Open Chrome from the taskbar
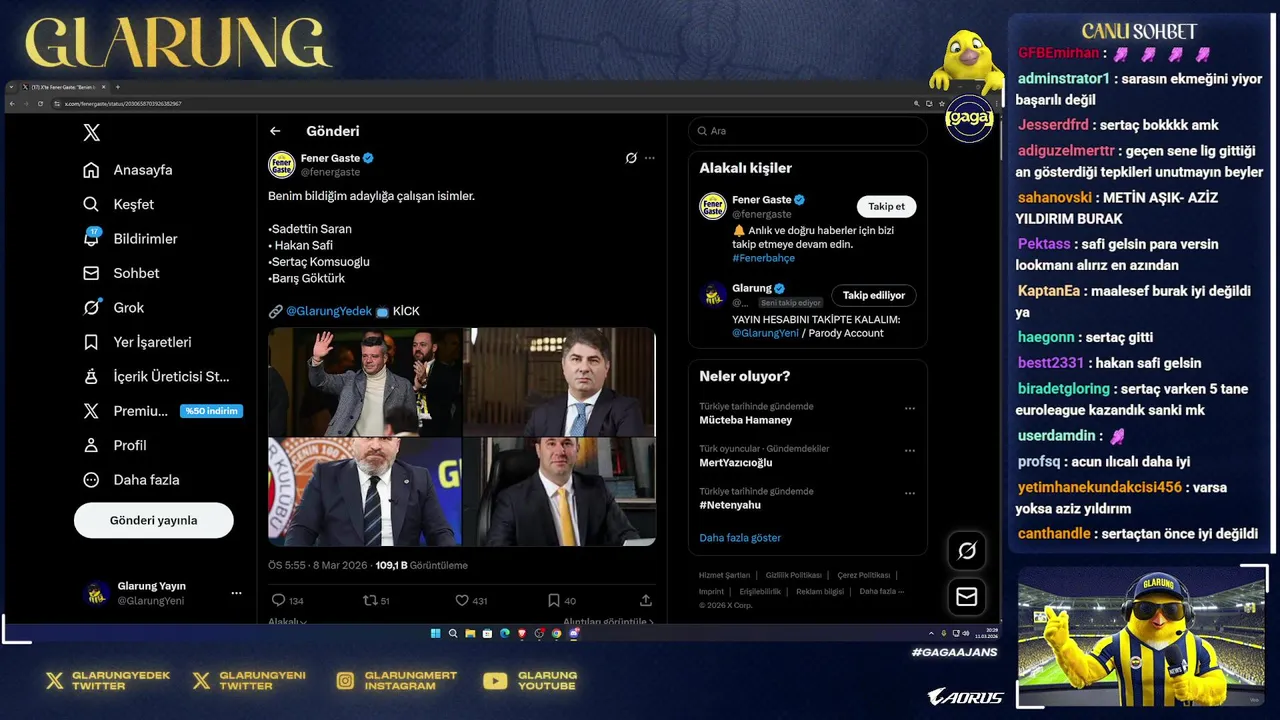The image size is (1280, 720). point(557,633)
